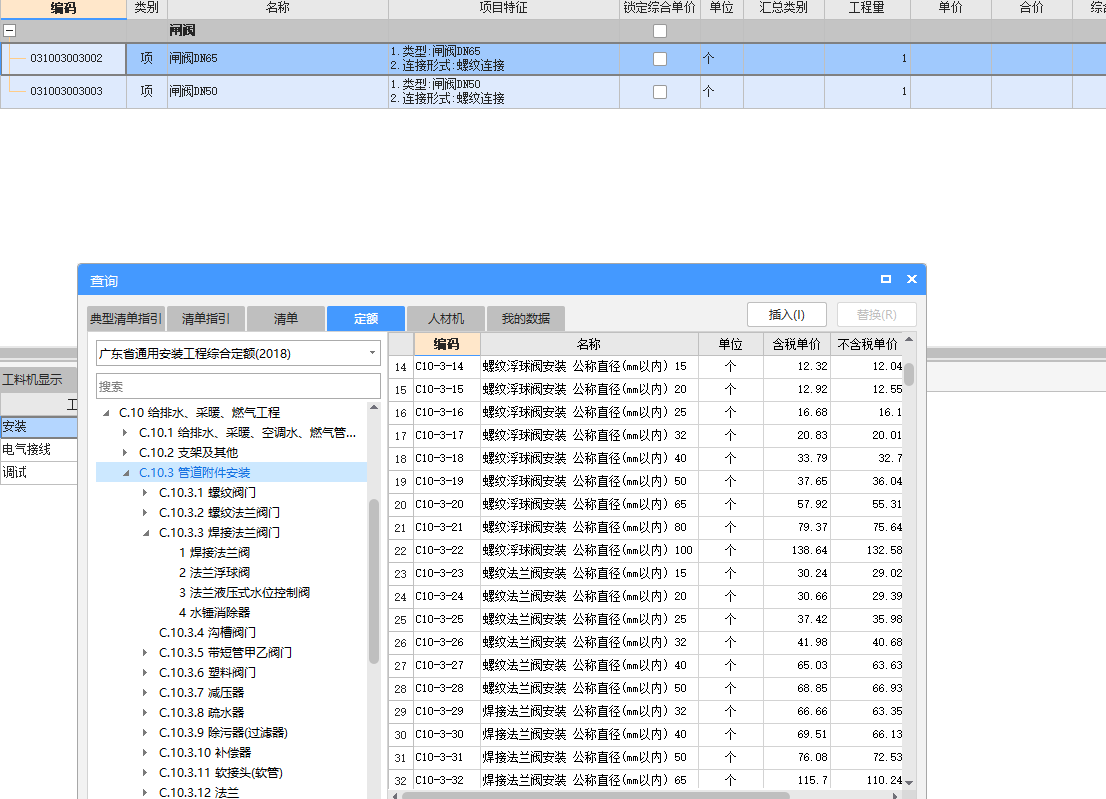Select C.10.3.6 塑料阀门 tree item
1106x799 pixels.
coord(207,673)
